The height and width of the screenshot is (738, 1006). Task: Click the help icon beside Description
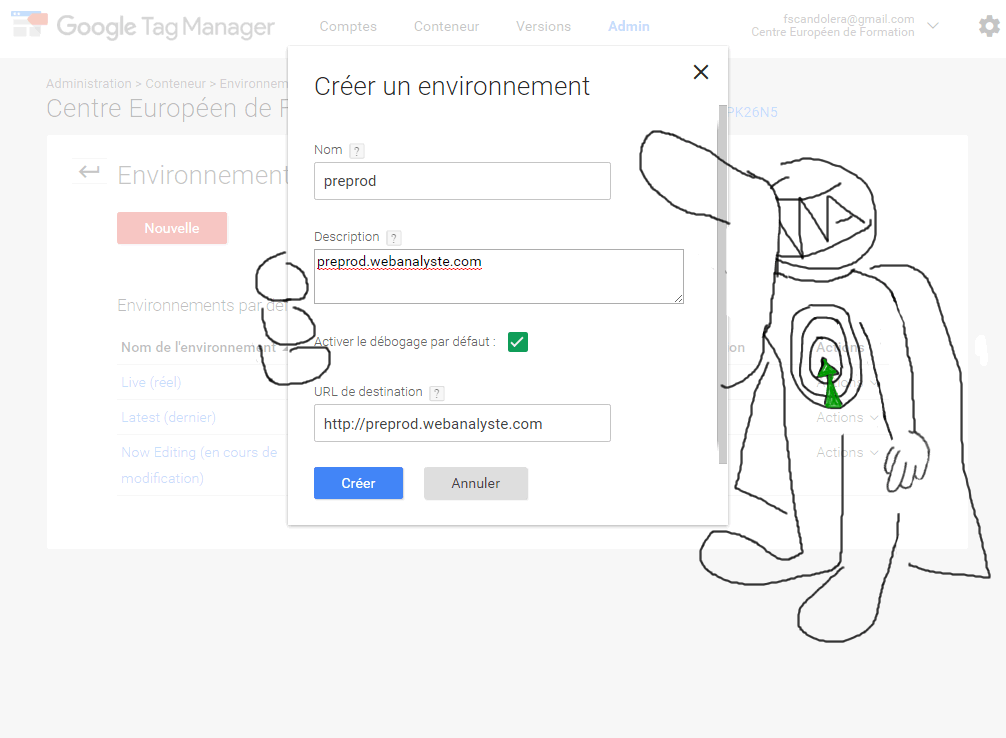tap(393, 238)
